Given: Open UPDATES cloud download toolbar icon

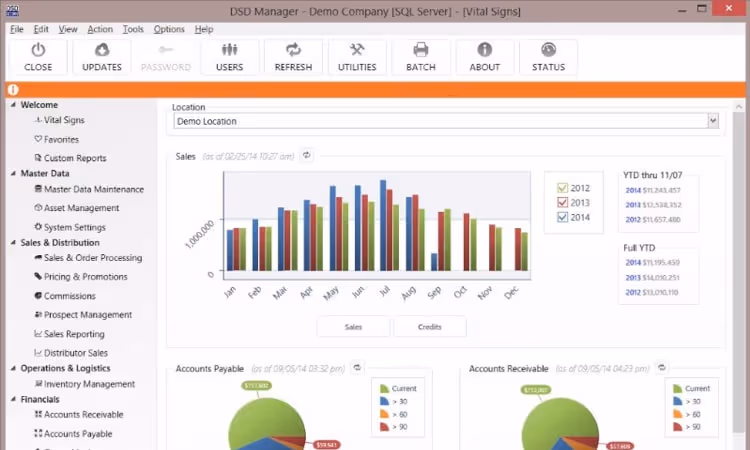Looking at the screenshot, I should 101,57.
